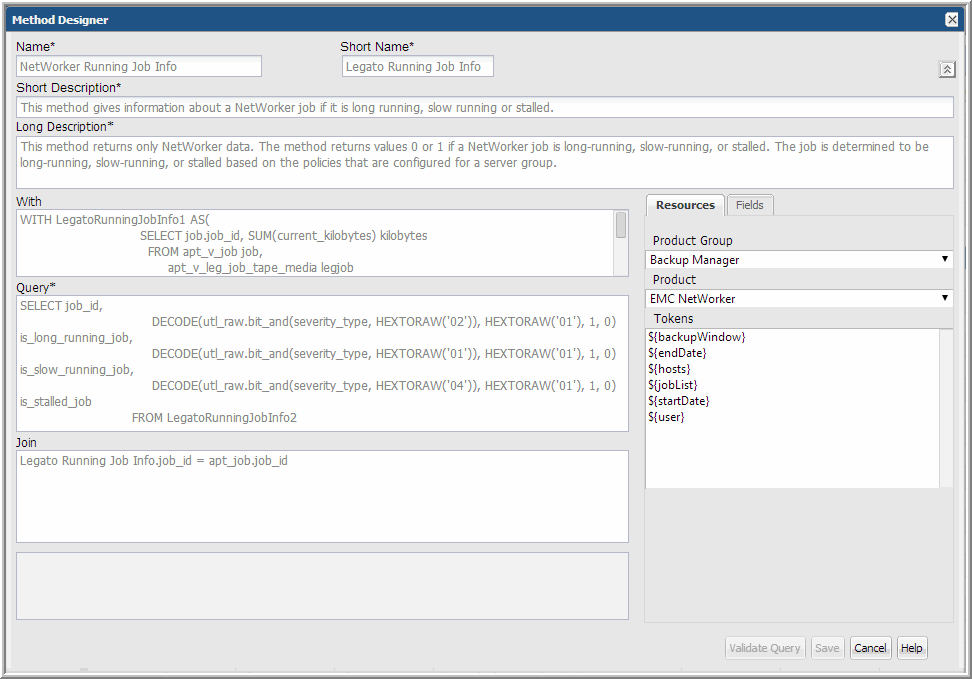Click the ${startDate} token
Viewport: 972px width, 679px height.
click(x=680, y=401)
